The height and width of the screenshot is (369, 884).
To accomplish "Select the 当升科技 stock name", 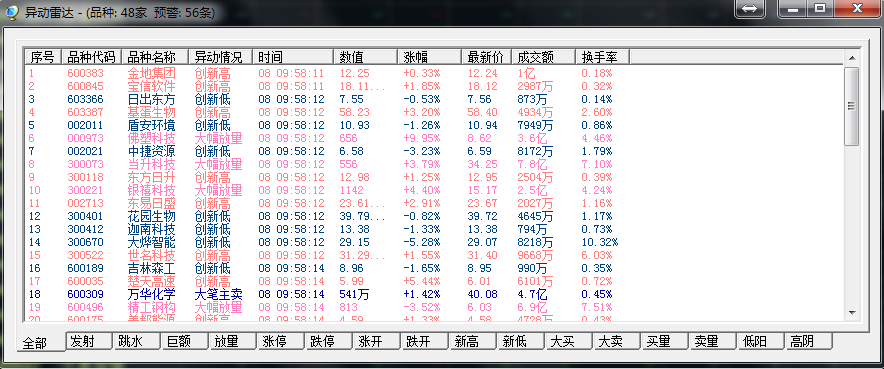I will click(x=152, y=164).
